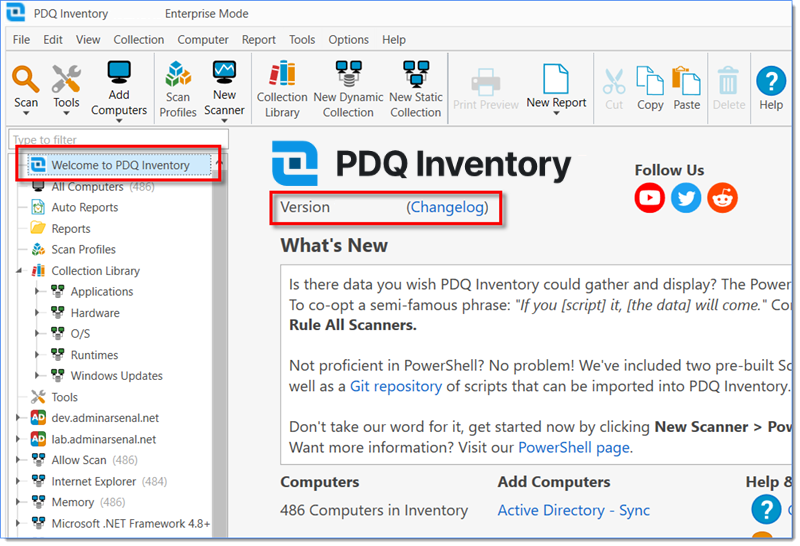Click the Changelog link
The height and width of the screenshot is (546, 800).
447,207
